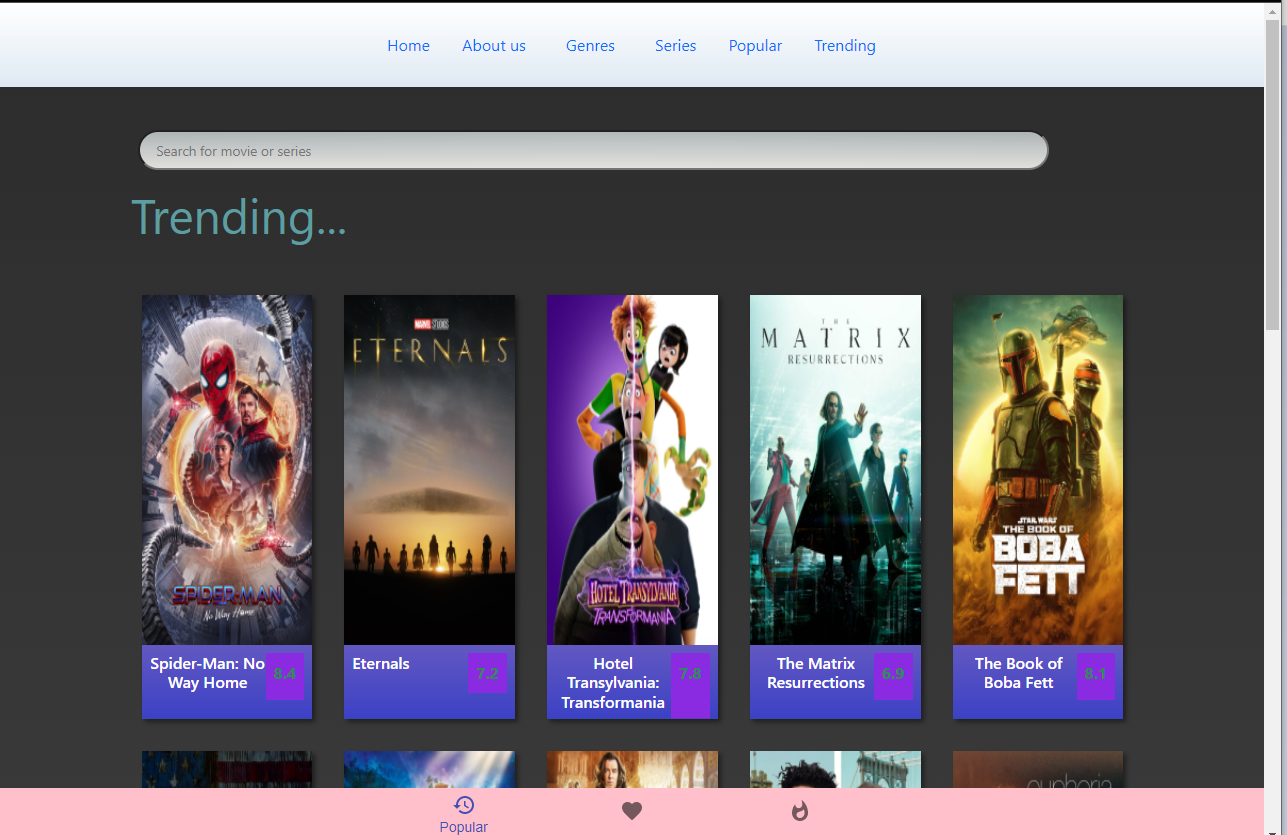
Task: Open the Eternals movie poster
Action: (429, 470)
